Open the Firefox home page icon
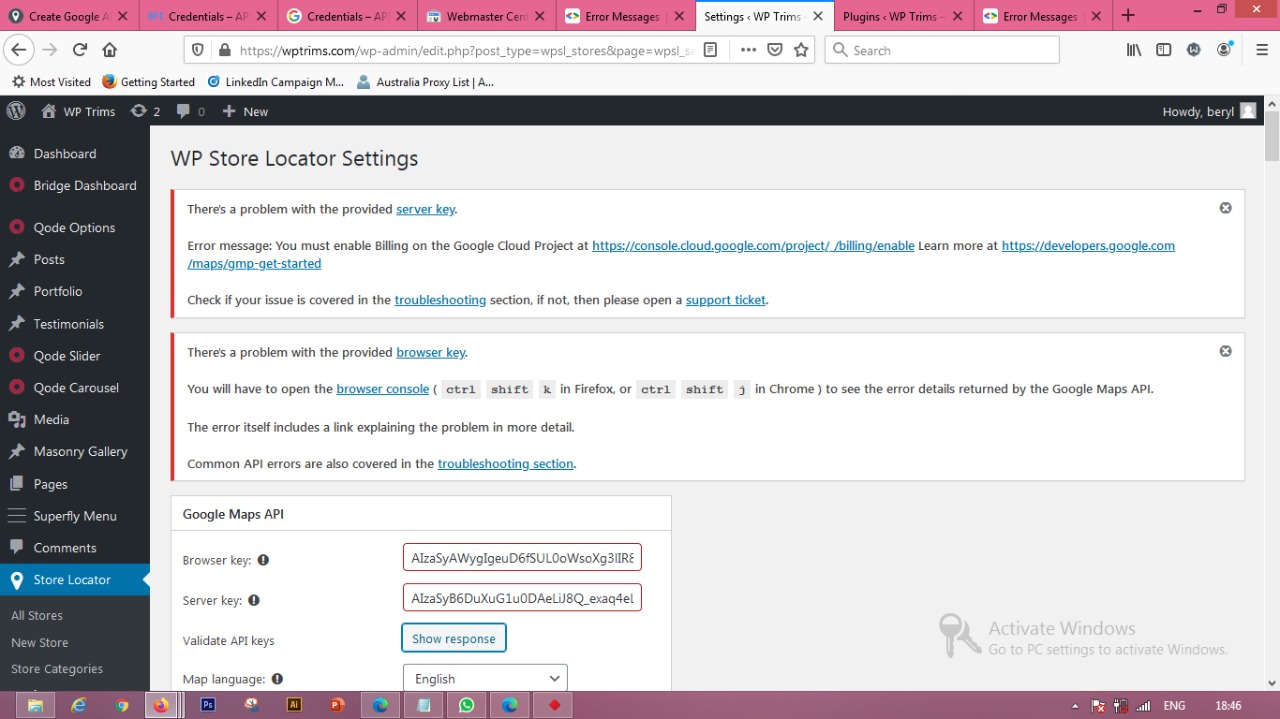The width and height of the screenshot is (1280, 719). pos(110,50)
